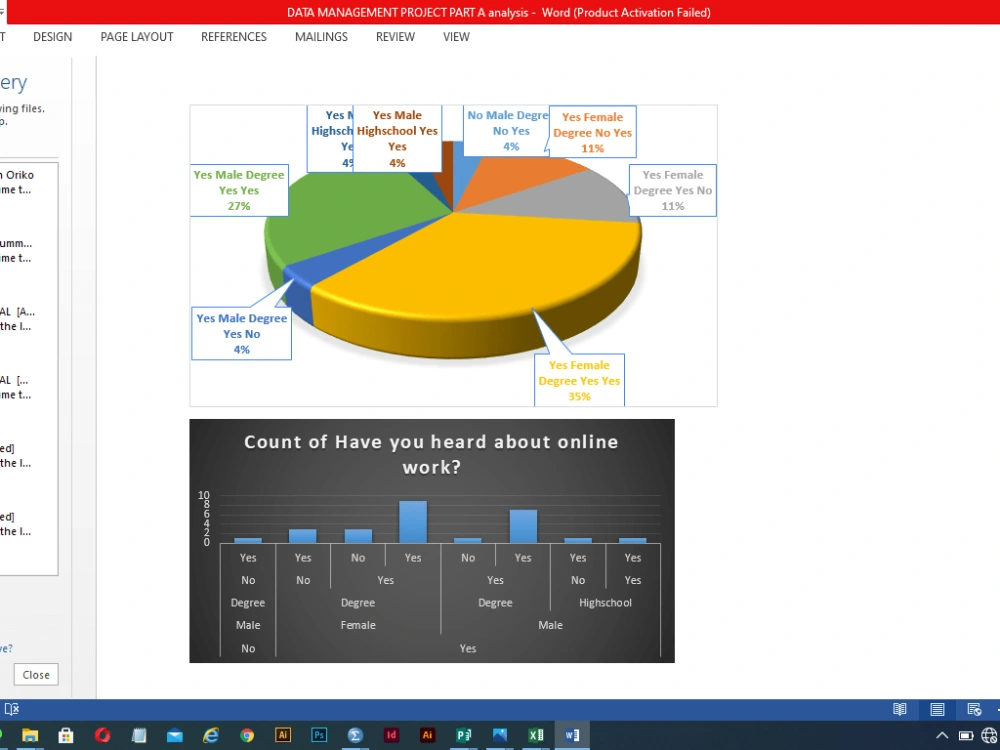Open the network globe tray icon
The image size is (1000, 750).
pyautogui.click(x=989, y=735)
